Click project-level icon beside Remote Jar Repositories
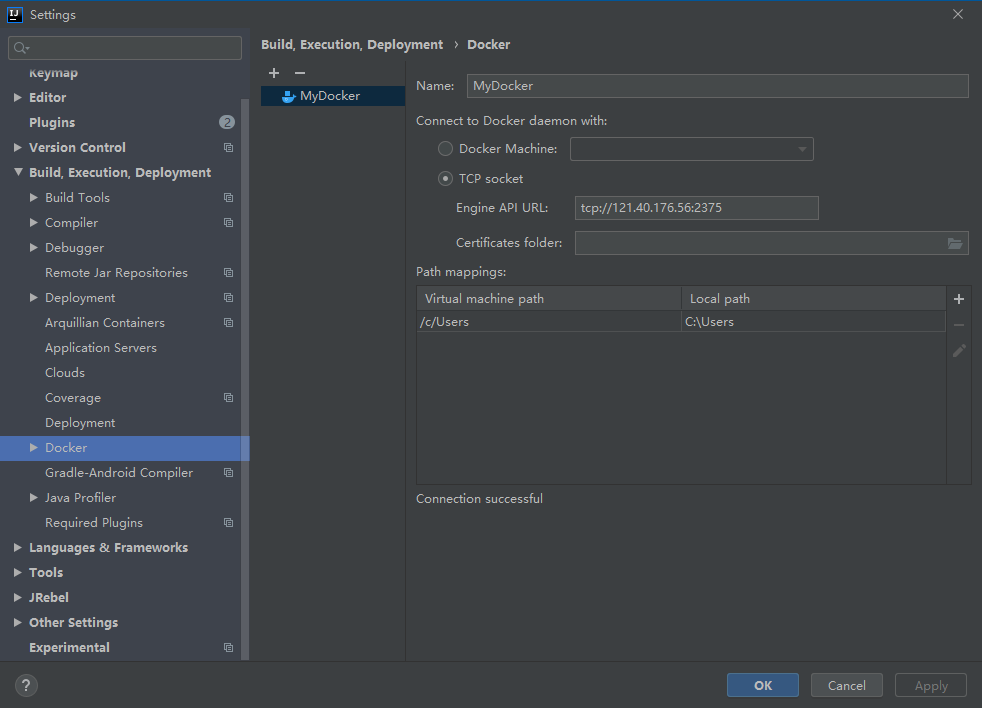982x708 pixels. [x=229, y=273]
